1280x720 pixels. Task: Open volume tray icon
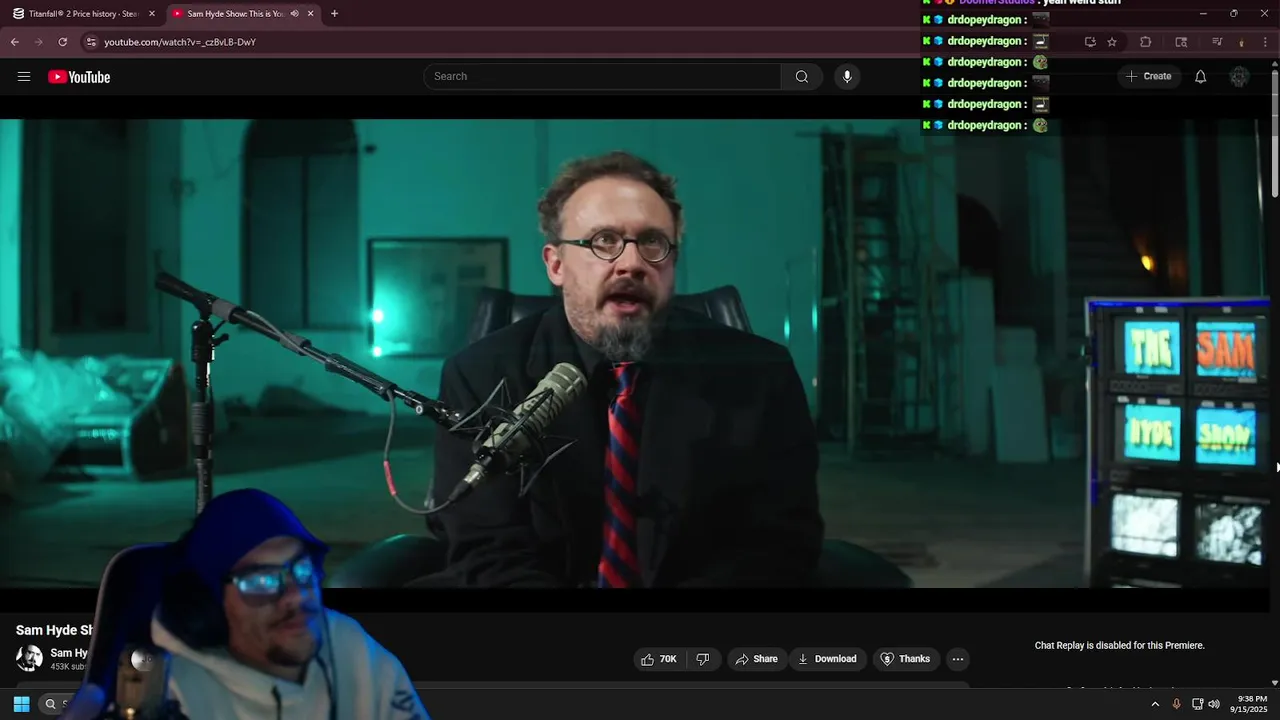tap(1214, 704)
